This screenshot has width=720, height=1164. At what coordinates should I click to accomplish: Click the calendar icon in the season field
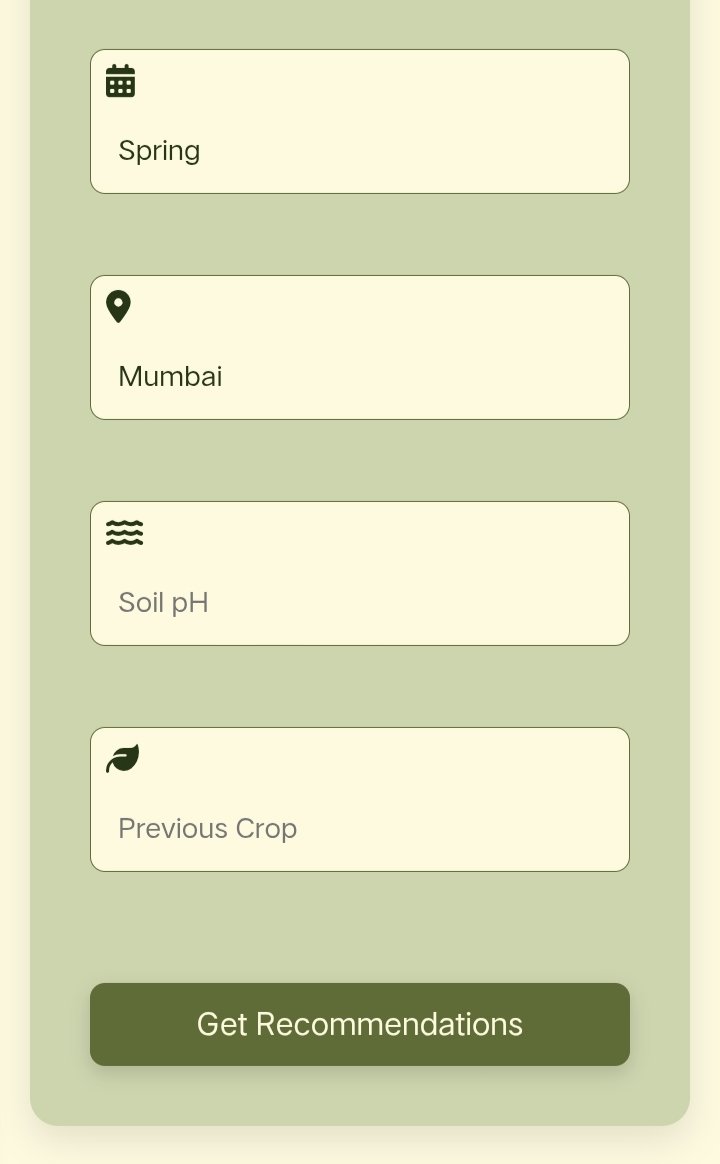[120, 81]
